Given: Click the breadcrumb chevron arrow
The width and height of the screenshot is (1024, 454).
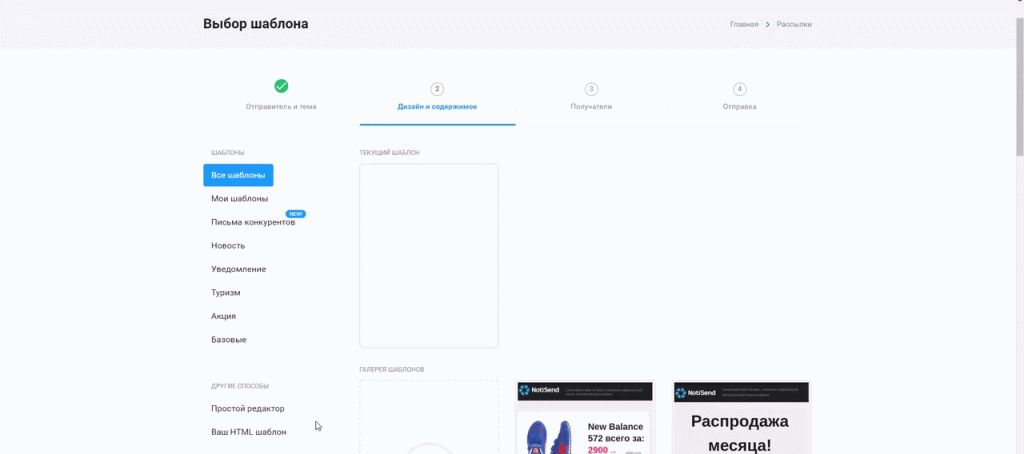Looking at the screenshot, I should 768,24.
